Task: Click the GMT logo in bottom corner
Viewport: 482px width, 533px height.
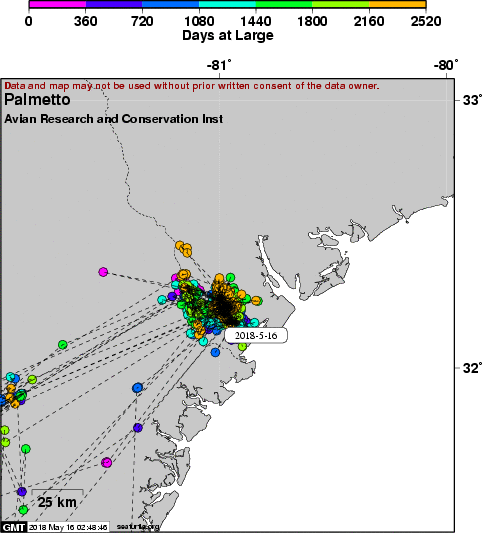Action: pos(14,527)
